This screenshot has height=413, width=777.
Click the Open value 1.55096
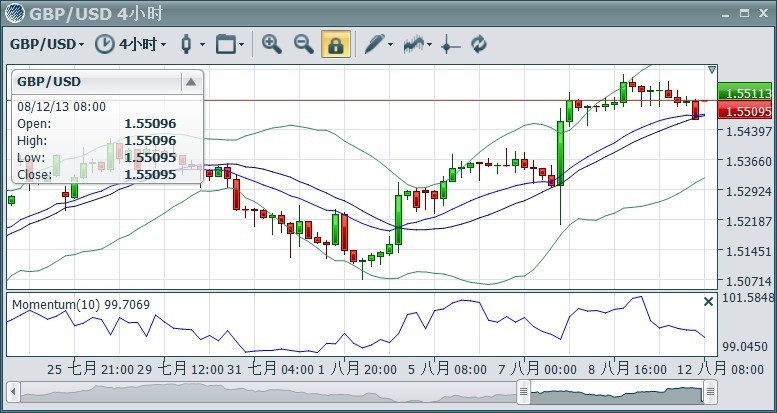point(150,124)
